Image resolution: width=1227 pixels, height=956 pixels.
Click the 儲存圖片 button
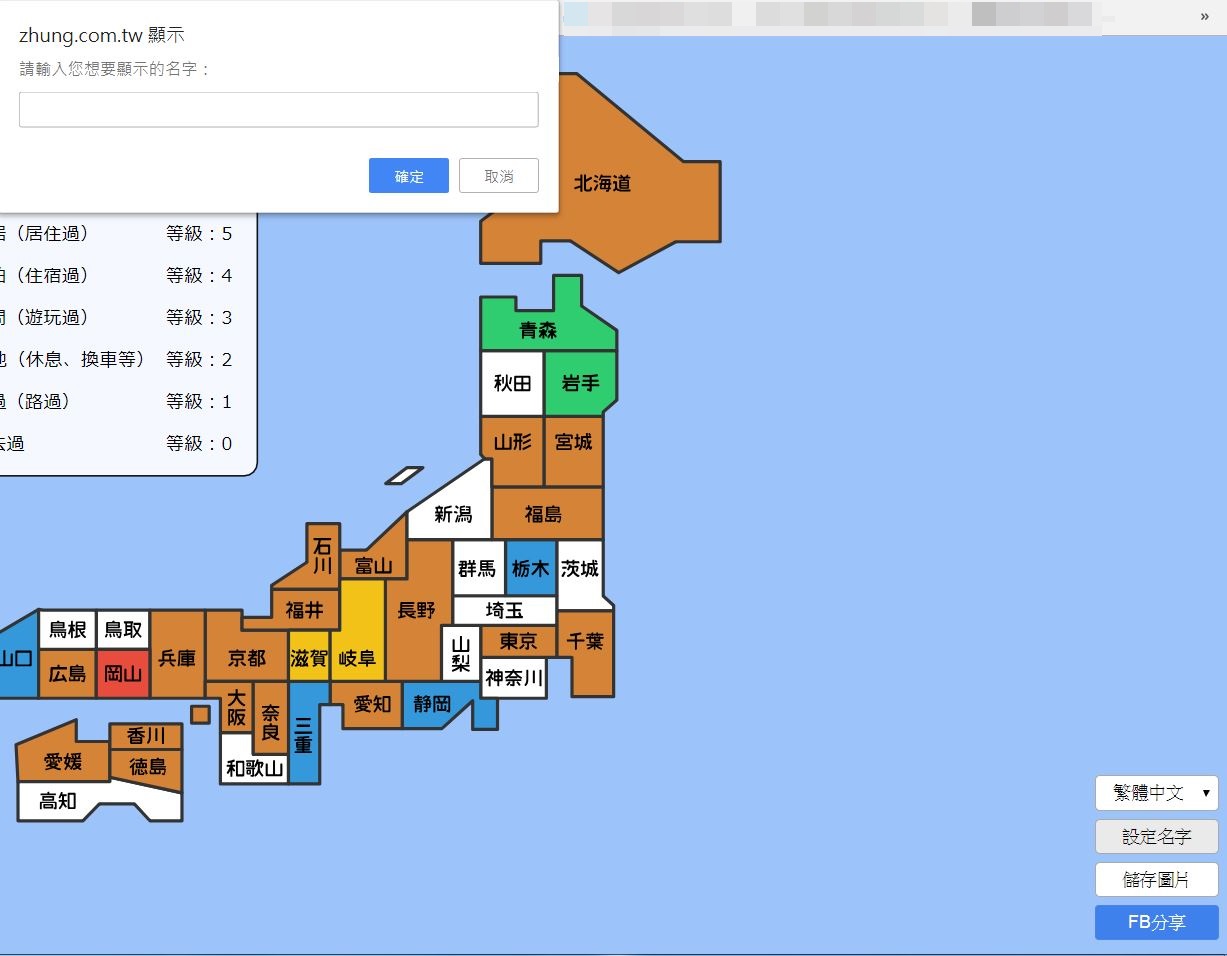pyautogui.click(x=1157, y=880)
